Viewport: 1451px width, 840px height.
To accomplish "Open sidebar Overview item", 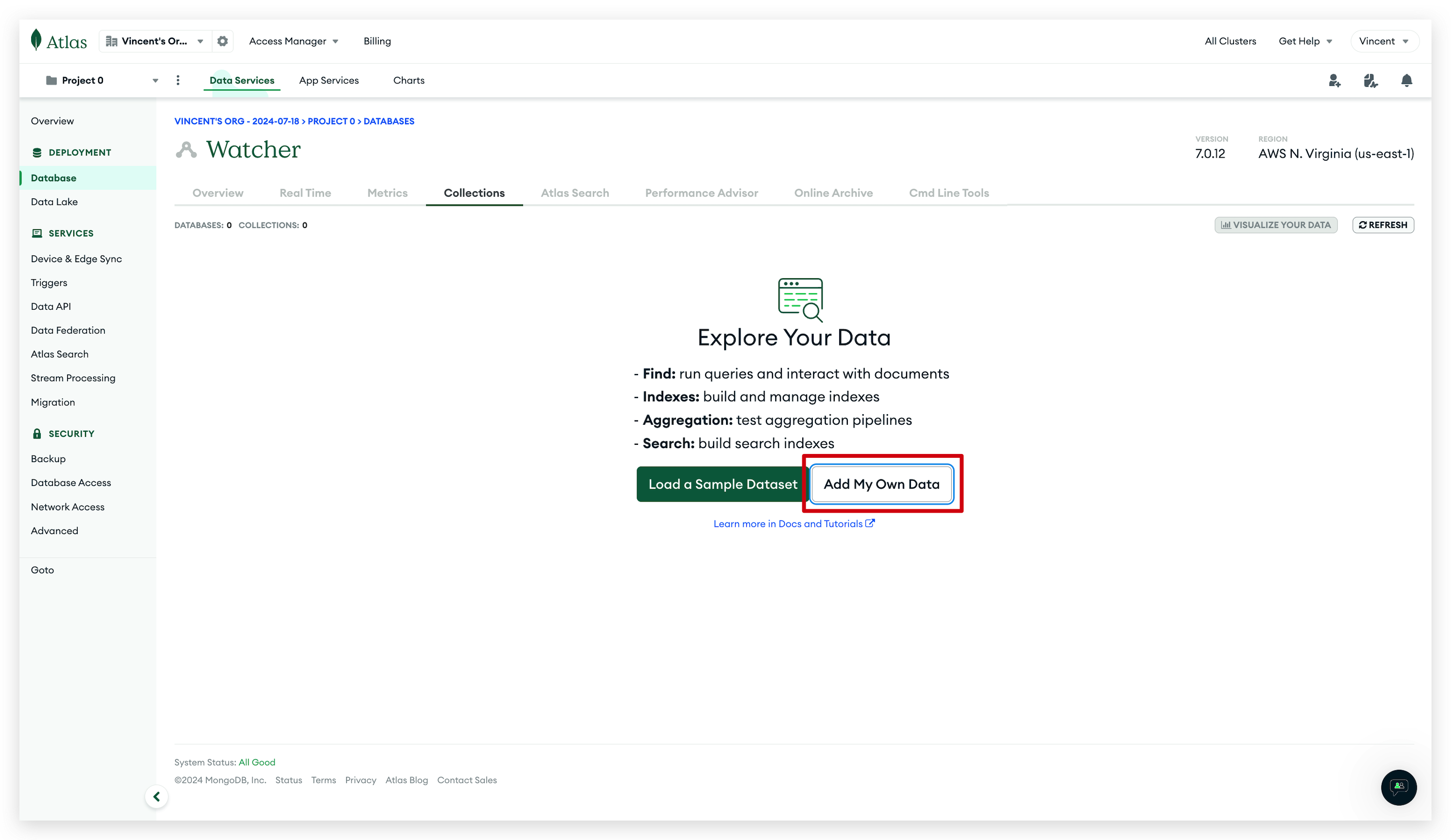I will point(52,121).
